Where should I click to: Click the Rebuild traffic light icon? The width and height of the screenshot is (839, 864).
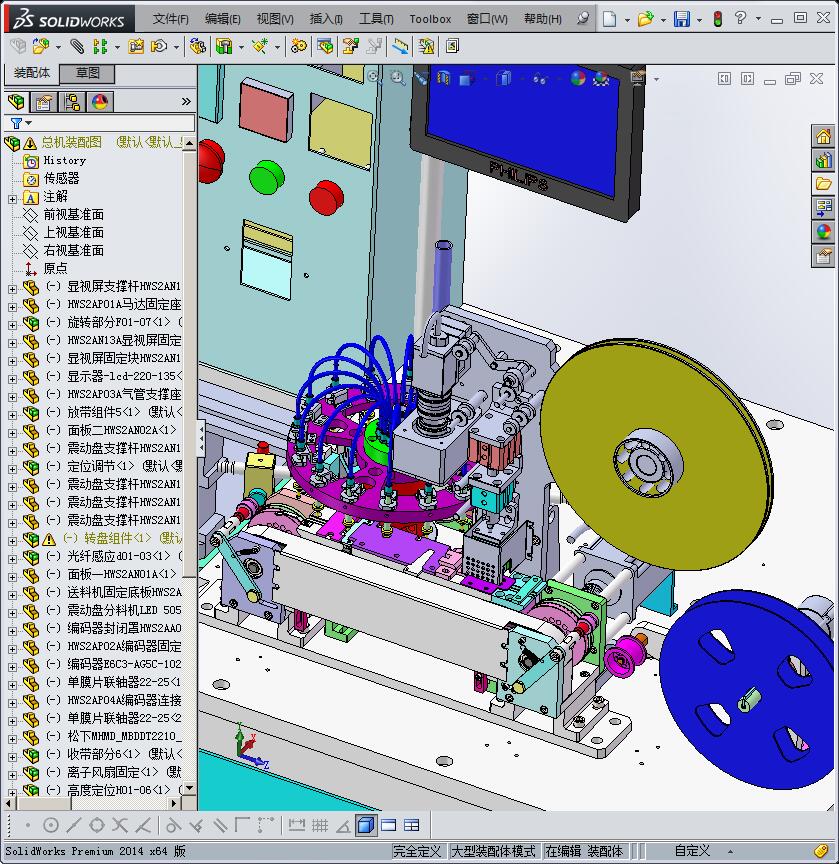point(717,19)
